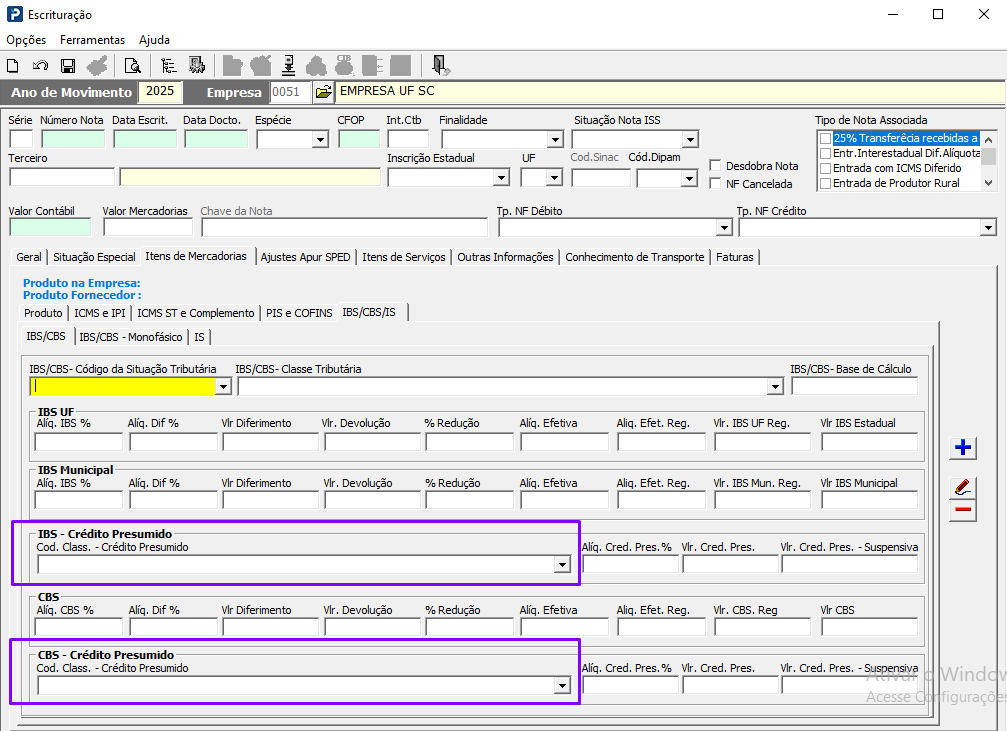The image size is (1007, 731).
Task: Tick the Entrada com ICMS Diferido checkbox
Action: 825,168
